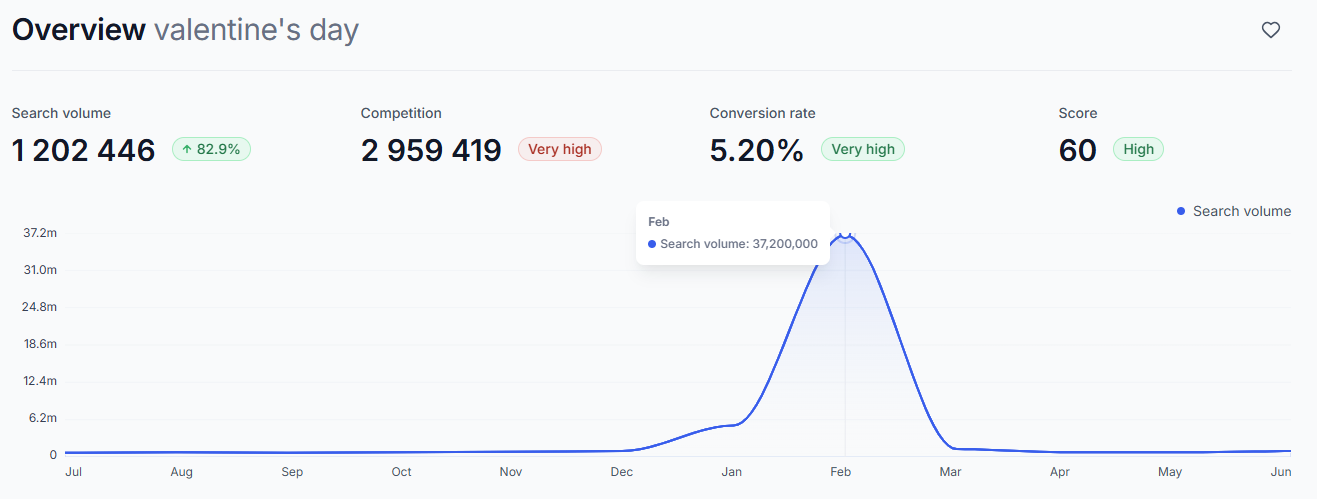Screen dimensions: 1317x499
Task: Click the 37.2m y-axis label
Action: point(39,233)
